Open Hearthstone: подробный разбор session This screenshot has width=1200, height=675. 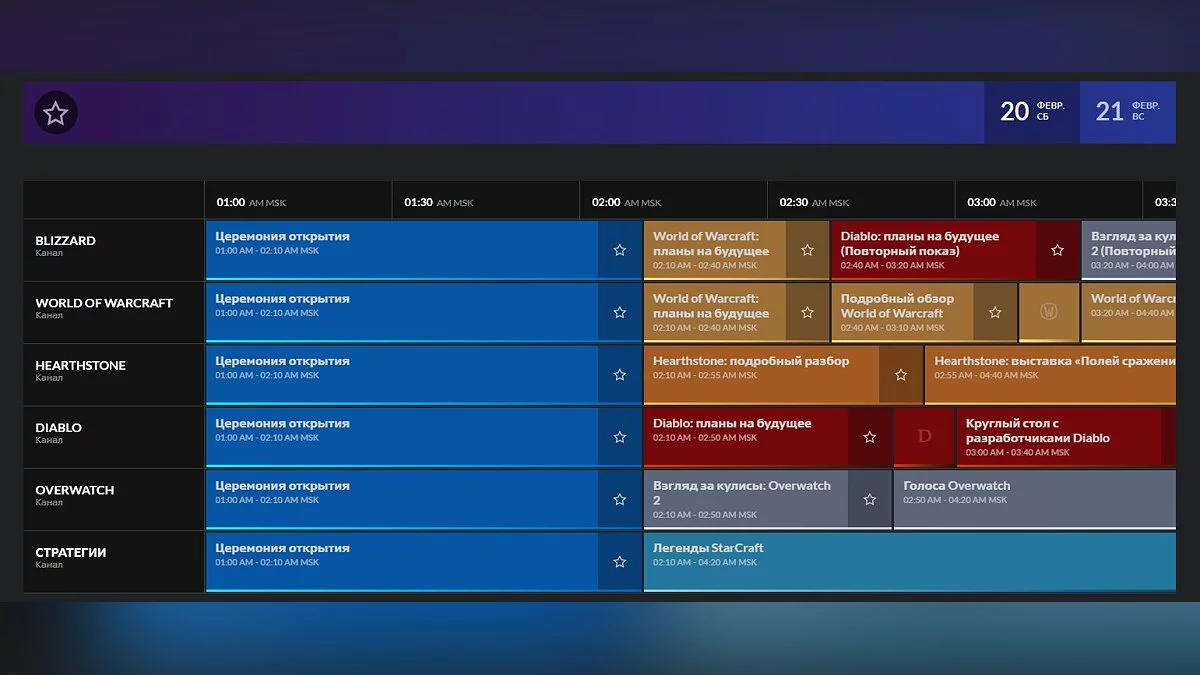click(762, 375)
